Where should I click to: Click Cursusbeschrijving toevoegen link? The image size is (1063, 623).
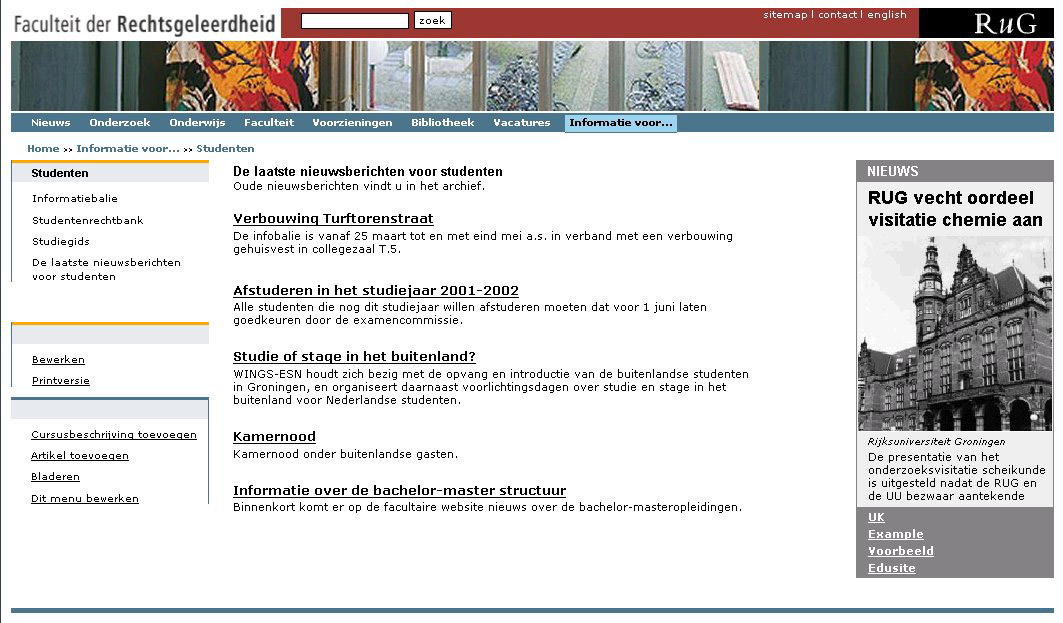click(114, 435)
